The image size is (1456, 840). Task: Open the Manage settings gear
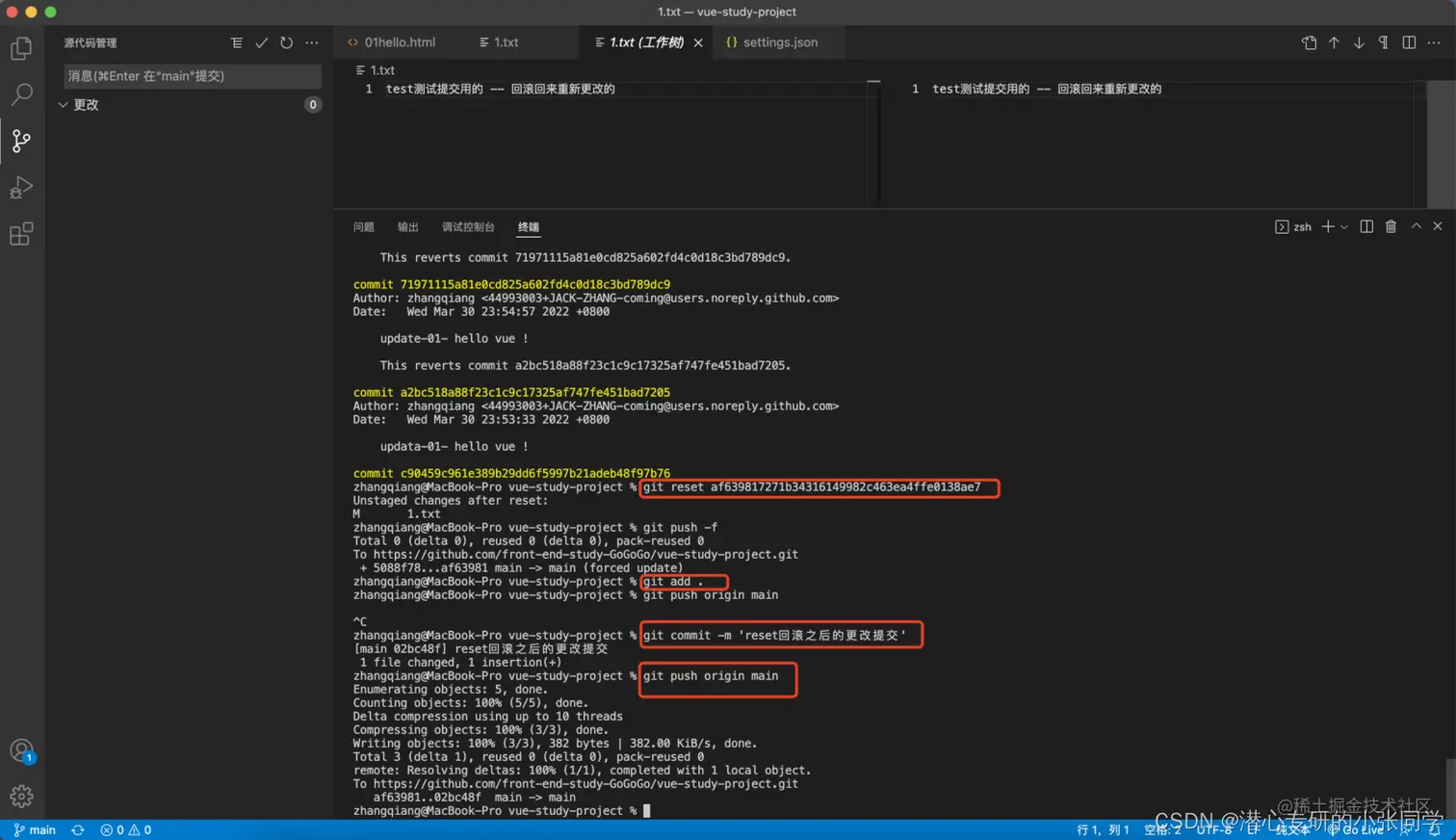pos(21,797)
